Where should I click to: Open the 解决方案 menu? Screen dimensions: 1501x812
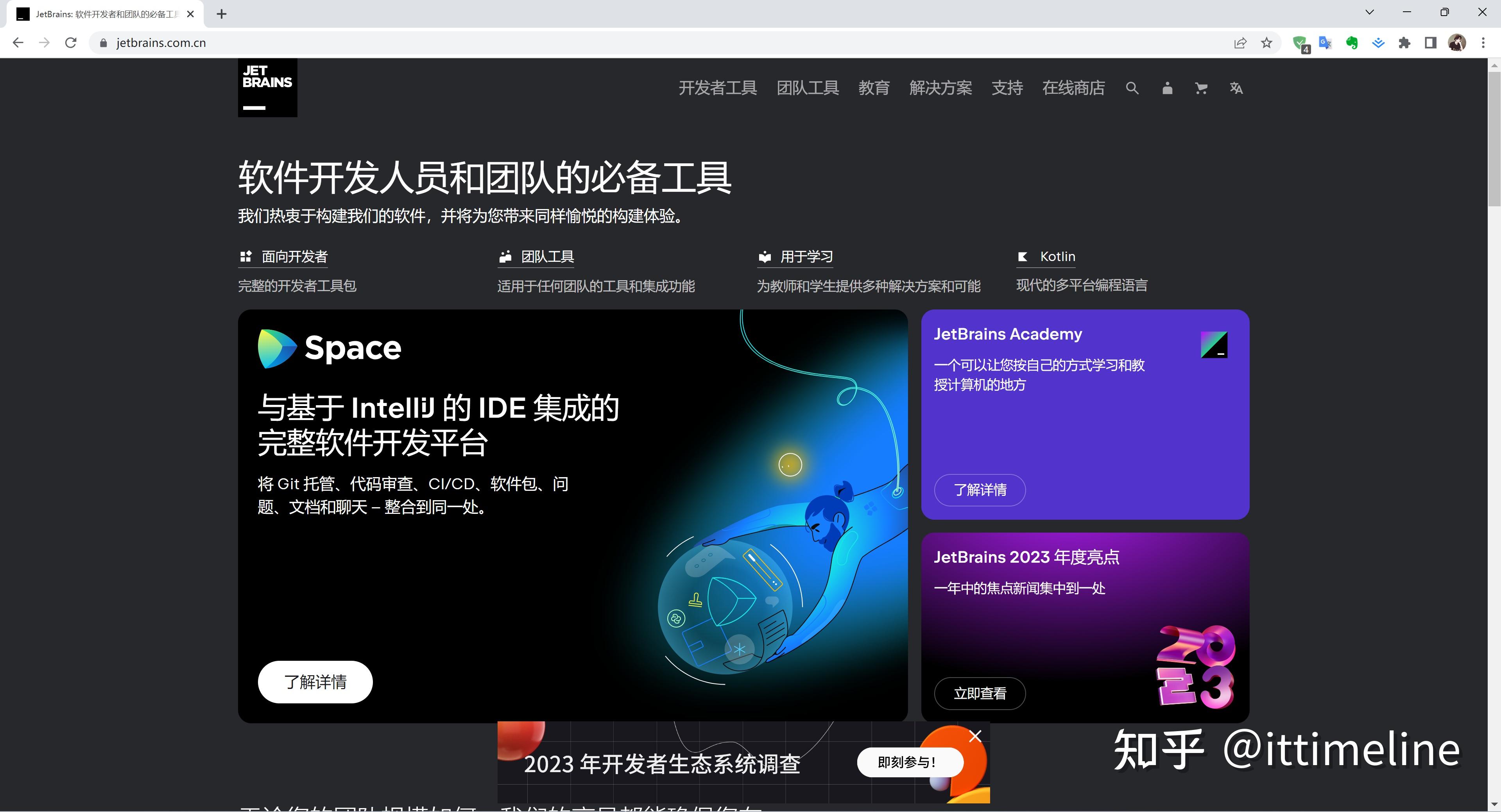(x=940, y=88)
